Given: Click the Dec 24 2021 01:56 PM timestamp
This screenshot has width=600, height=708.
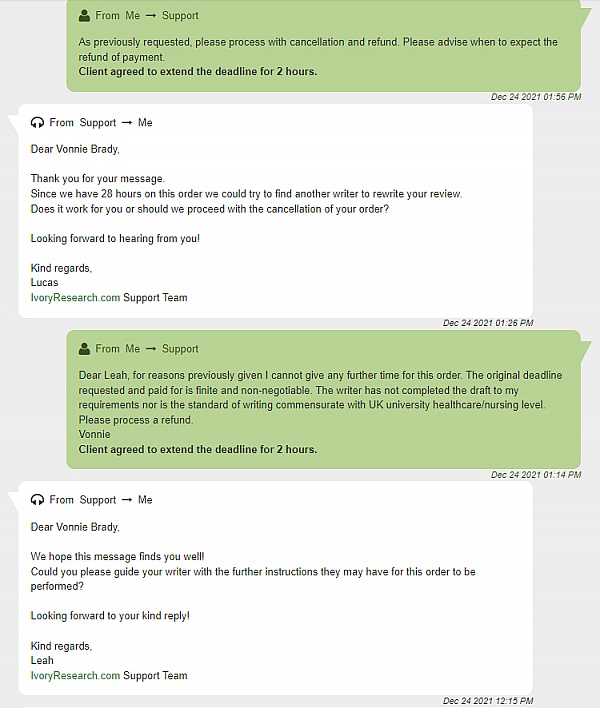Looking at the screenshot, I should [x=536, y=97].
